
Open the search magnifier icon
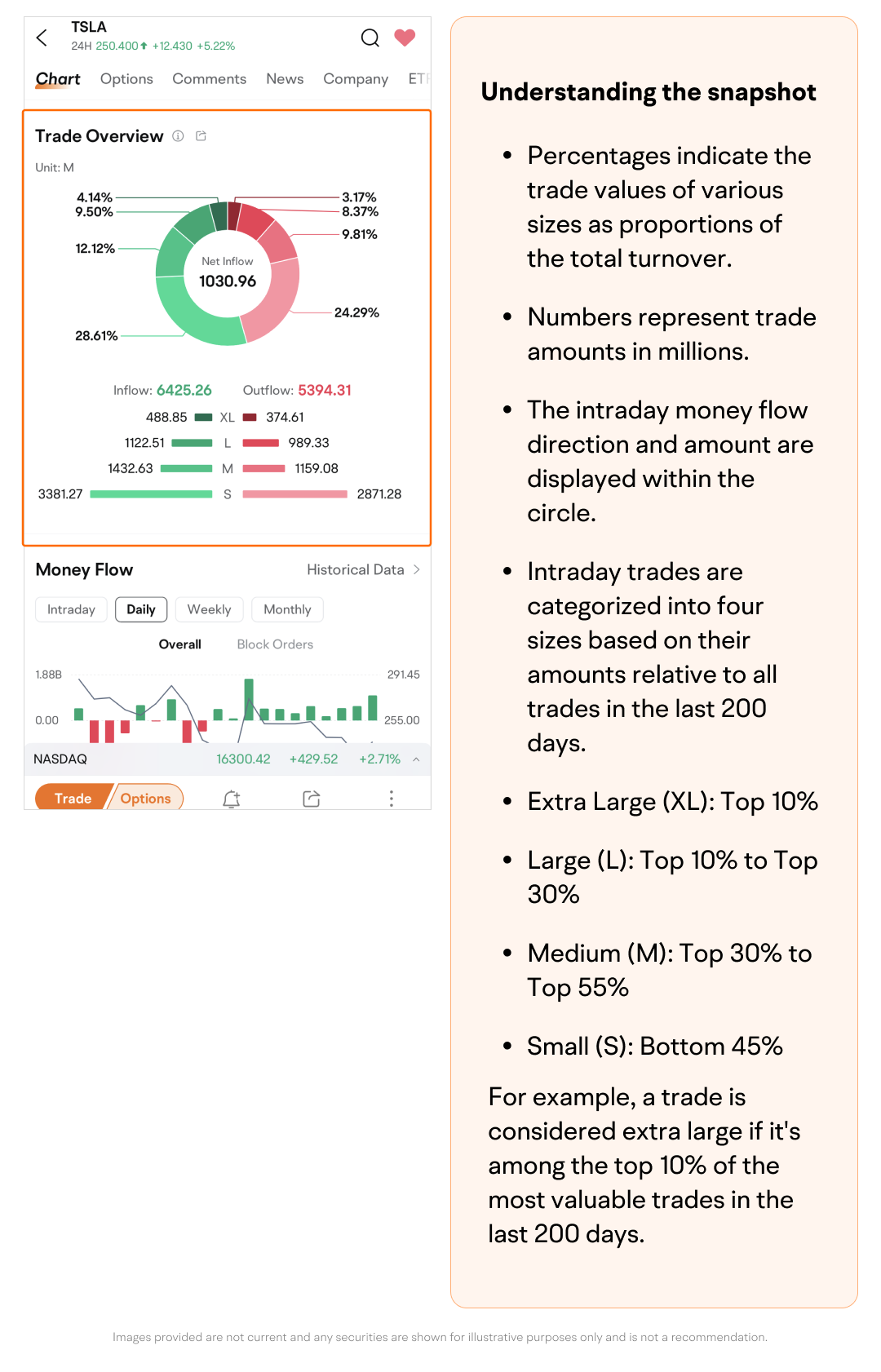click(370, 38)
